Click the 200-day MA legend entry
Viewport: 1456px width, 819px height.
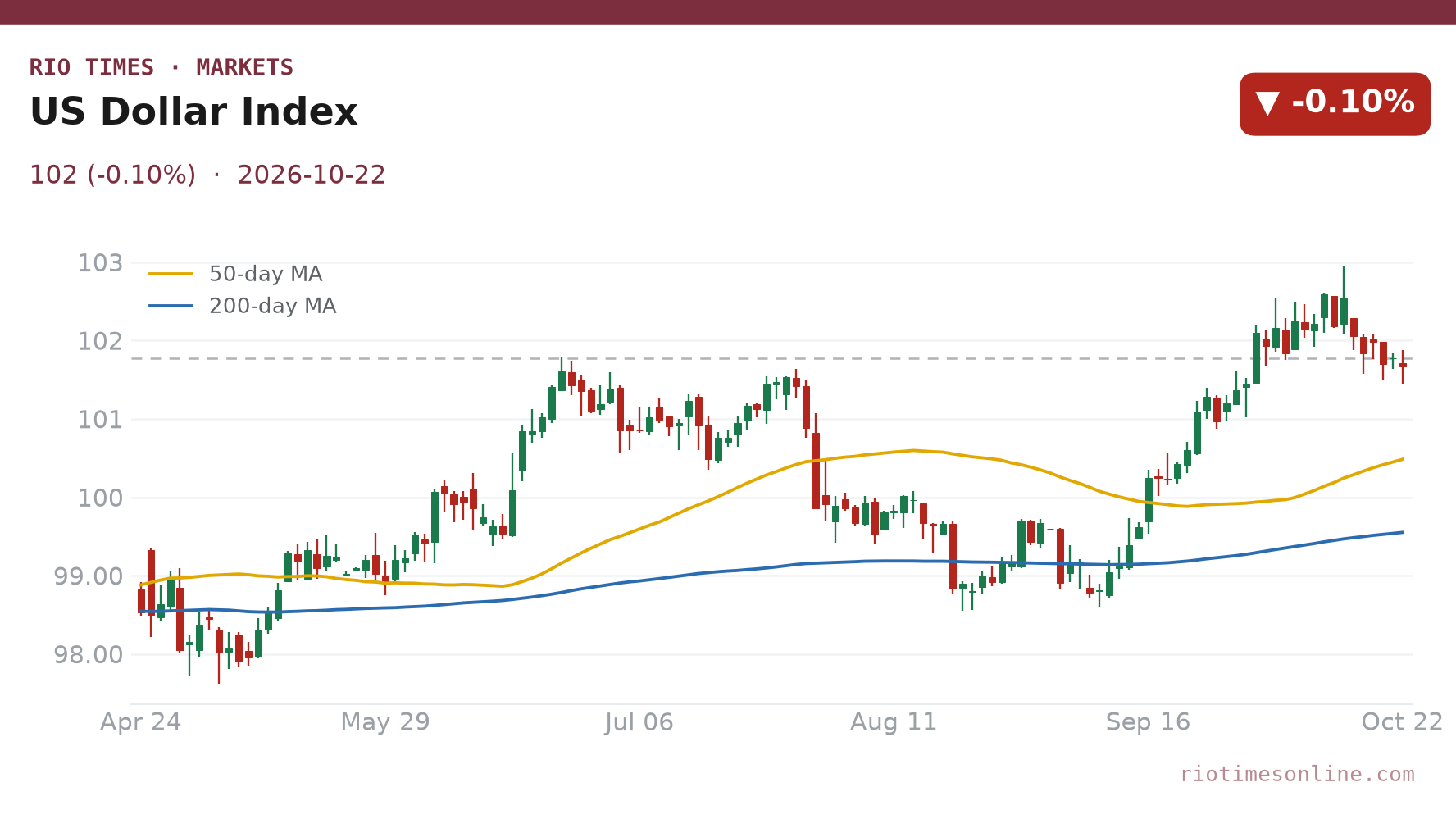tap(243, 306)
